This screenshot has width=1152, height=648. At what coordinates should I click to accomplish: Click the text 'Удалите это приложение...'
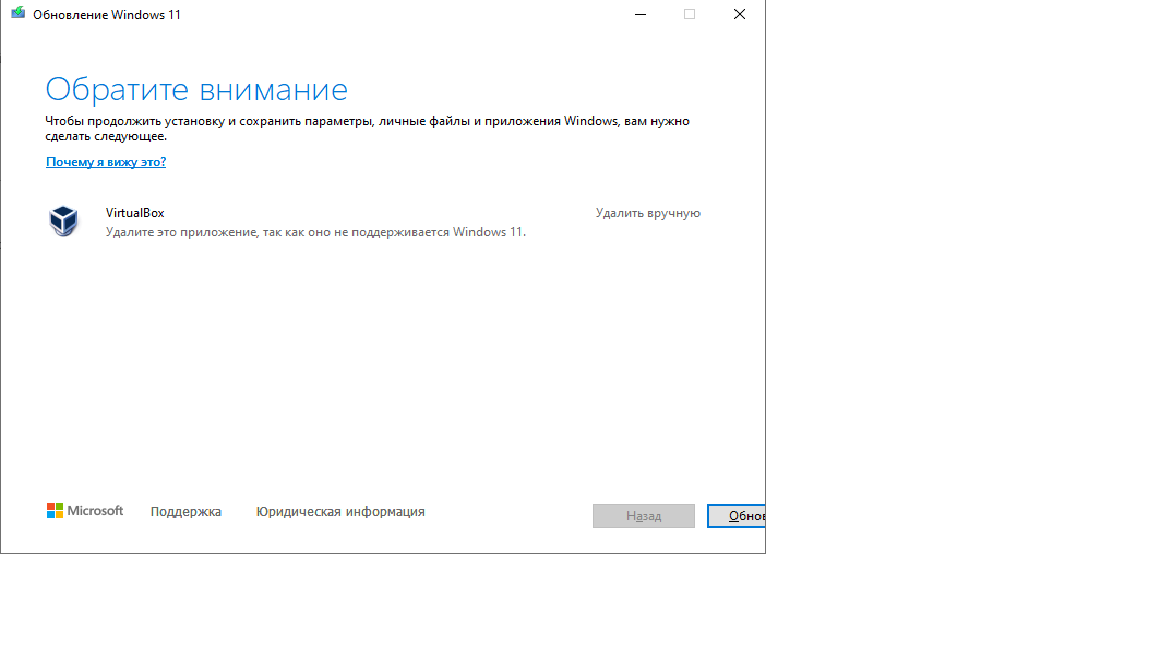[316, 232]
